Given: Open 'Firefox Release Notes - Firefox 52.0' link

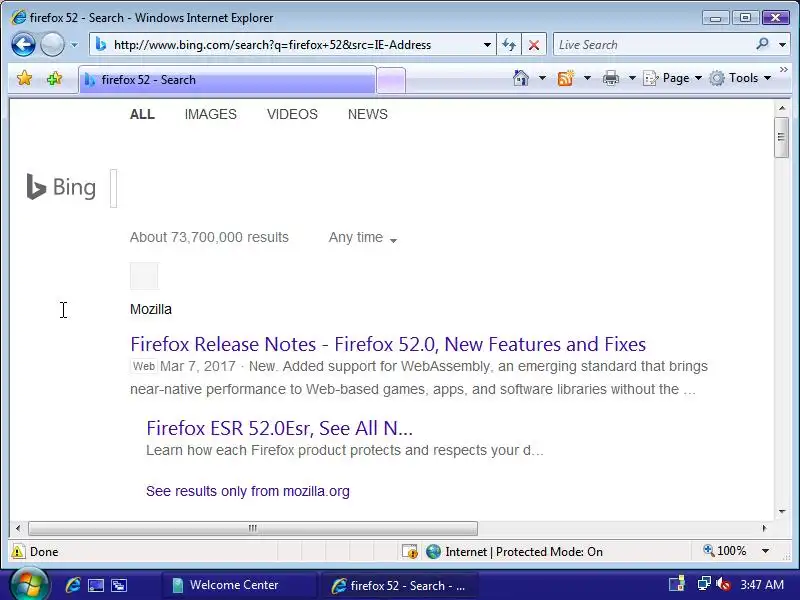Looking at the screenshot, I should 388,344.
